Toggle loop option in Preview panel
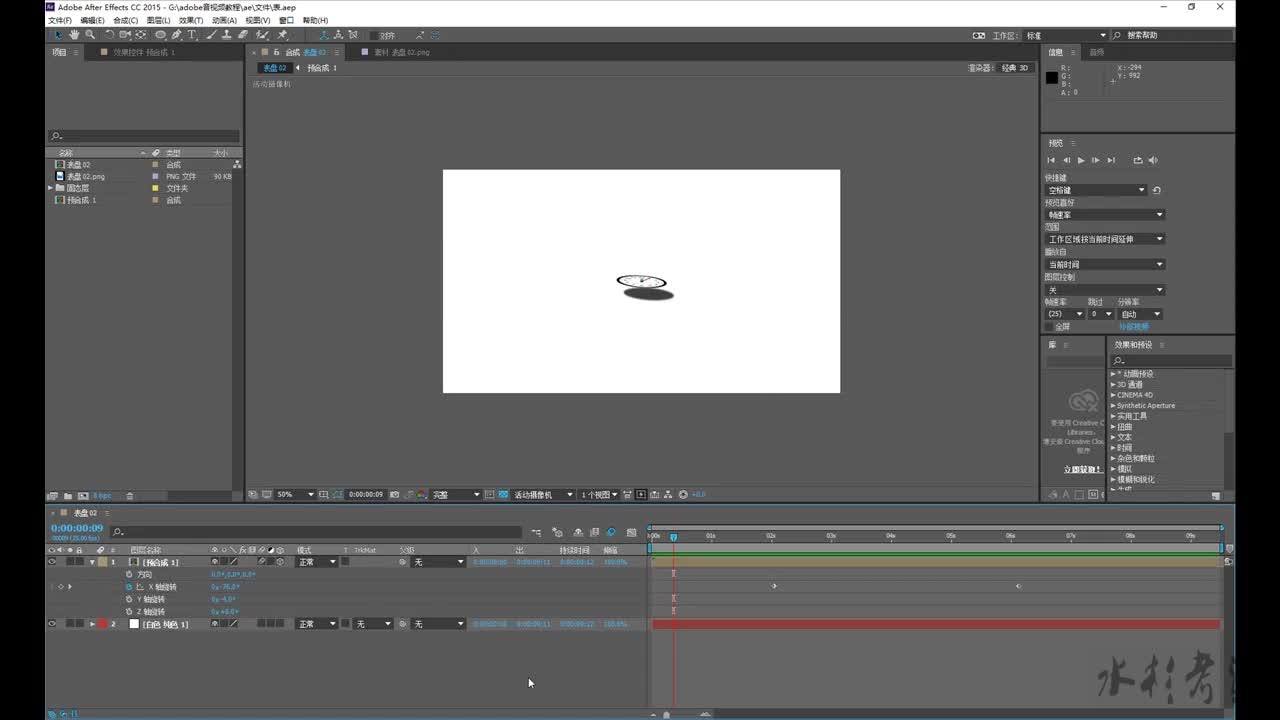The image size is (1280, 720). 1138,160
